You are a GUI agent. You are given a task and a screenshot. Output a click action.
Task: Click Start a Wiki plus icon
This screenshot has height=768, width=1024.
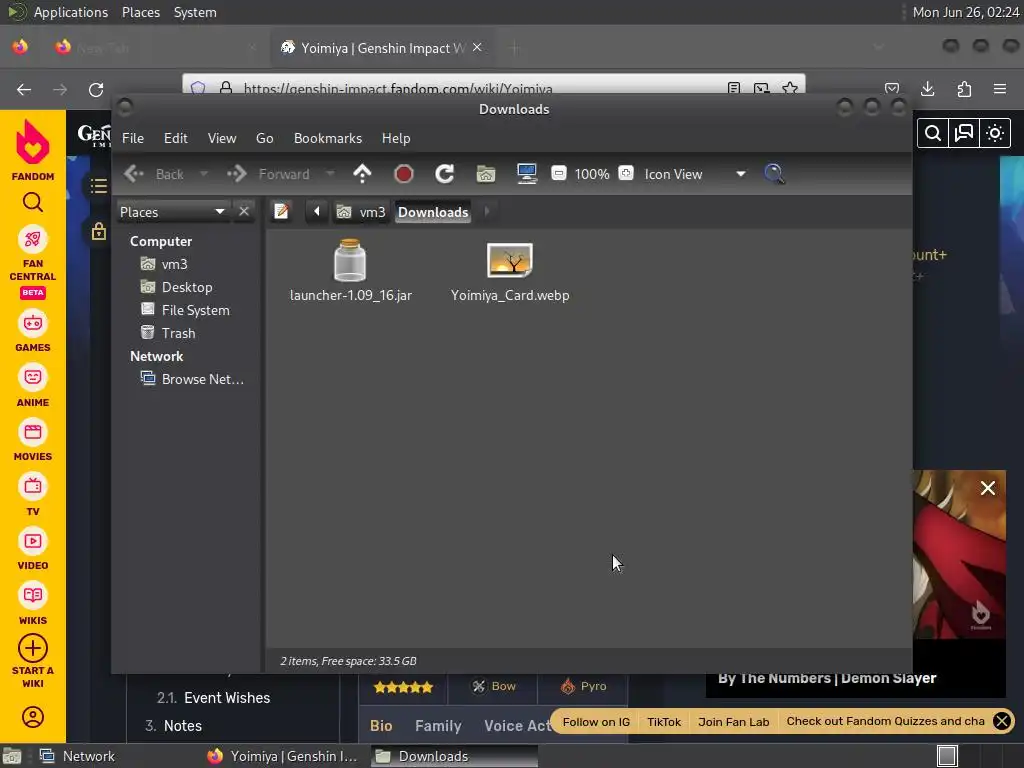pos(33,648)
